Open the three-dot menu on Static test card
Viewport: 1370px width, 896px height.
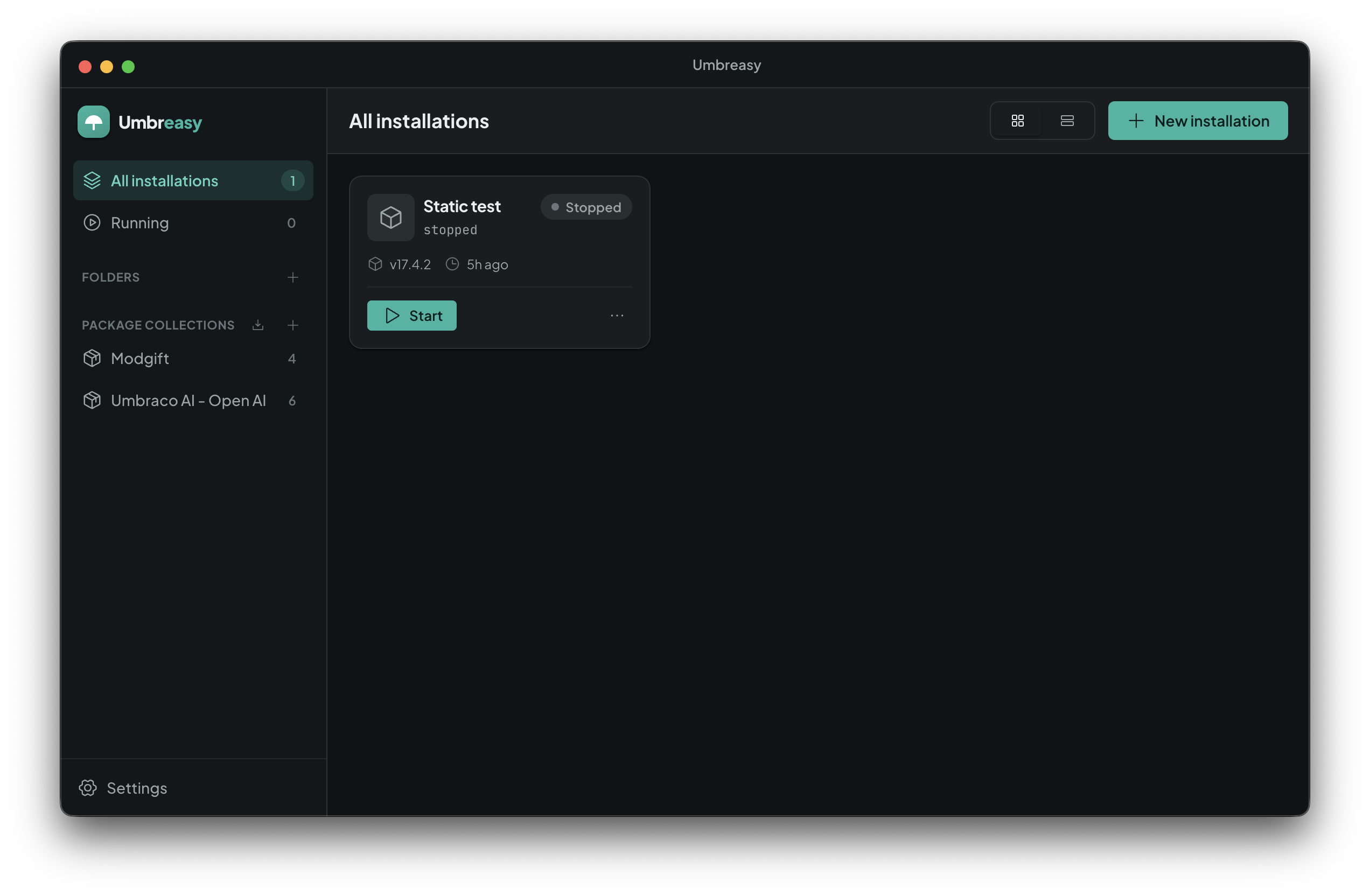click(x=617, y=316)
